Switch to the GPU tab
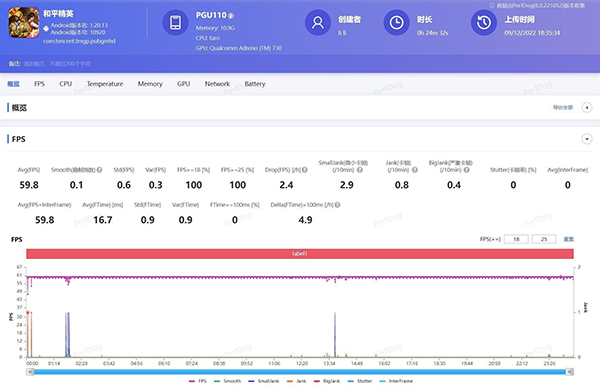The width and height of the screenshot is (600, 390). tap(183, 84)
